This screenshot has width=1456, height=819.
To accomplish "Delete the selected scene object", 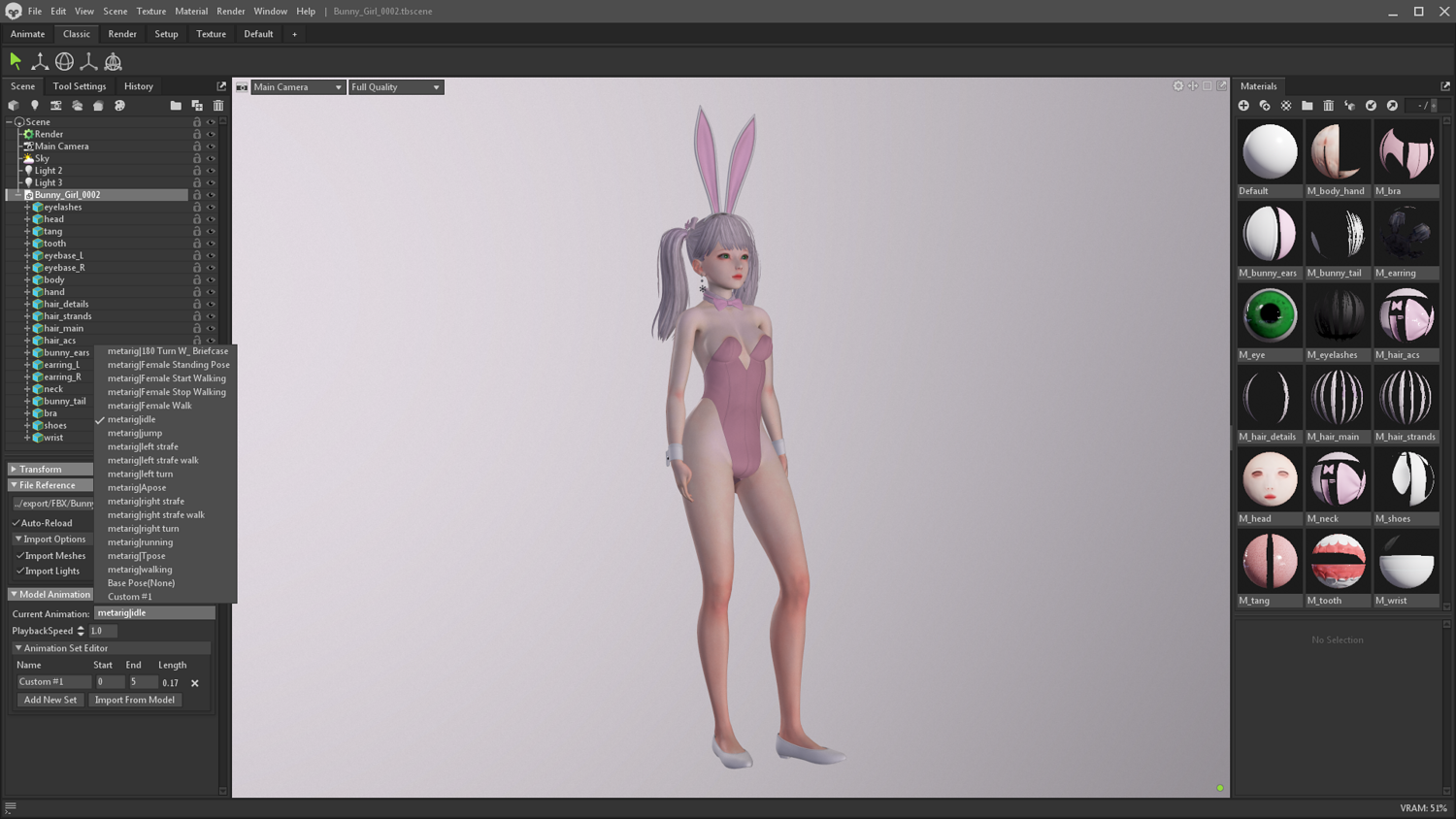I will 218,106.
